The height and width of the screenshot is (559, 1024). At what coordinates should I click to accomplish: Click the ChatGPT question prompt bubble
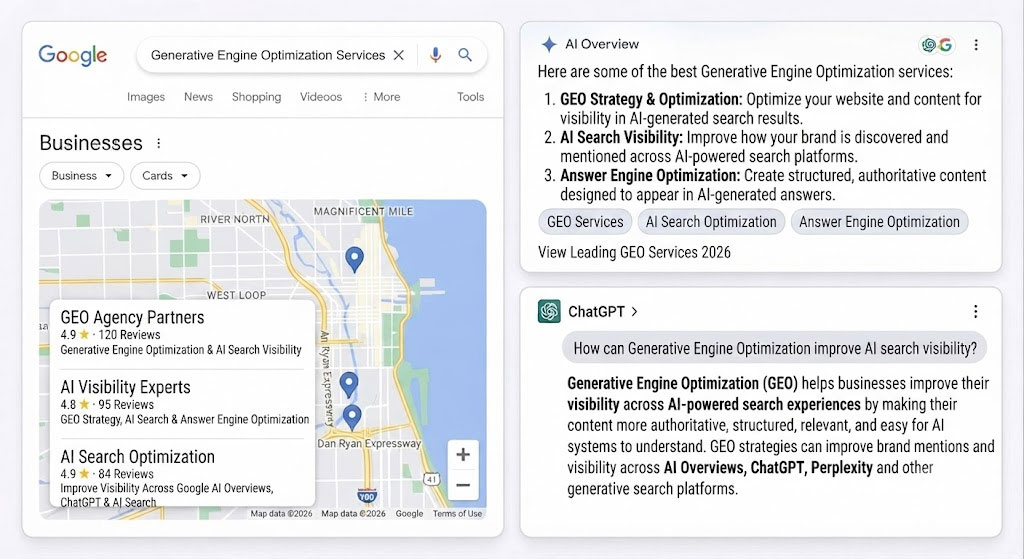coord(775,349)
